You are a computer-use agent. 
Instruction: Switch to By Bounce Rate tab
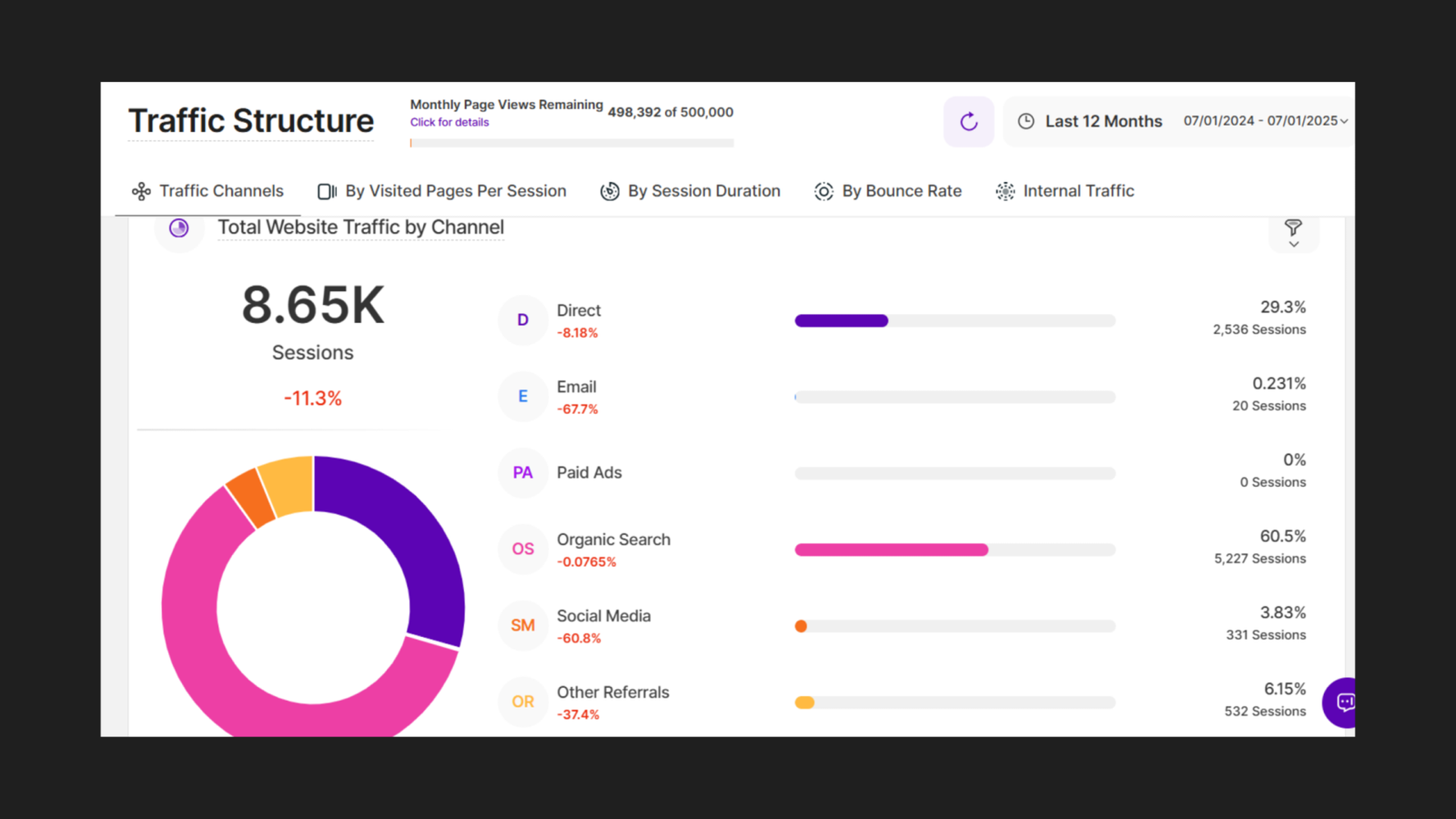888,191
